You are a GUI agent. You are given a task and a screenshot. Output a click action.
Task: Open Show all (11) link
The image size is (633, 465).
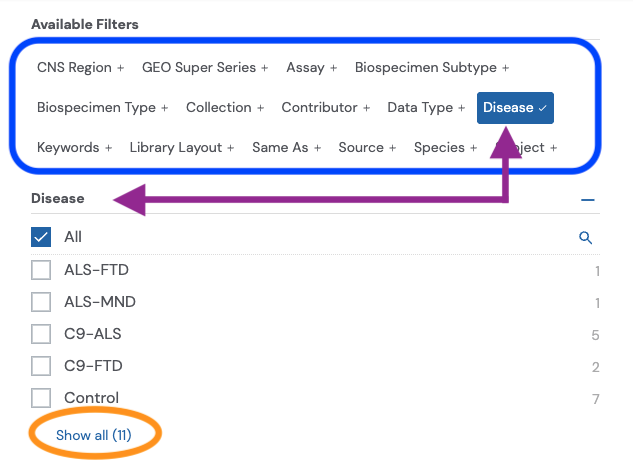point(93,435)
